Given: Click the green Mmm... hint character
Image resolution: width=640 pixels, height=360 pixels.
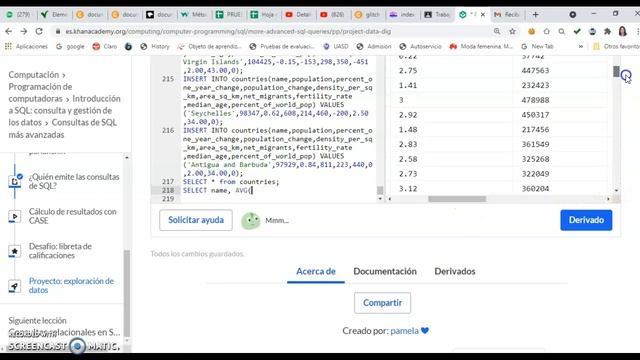Looking at the screenshot, I should coord(251,220).
